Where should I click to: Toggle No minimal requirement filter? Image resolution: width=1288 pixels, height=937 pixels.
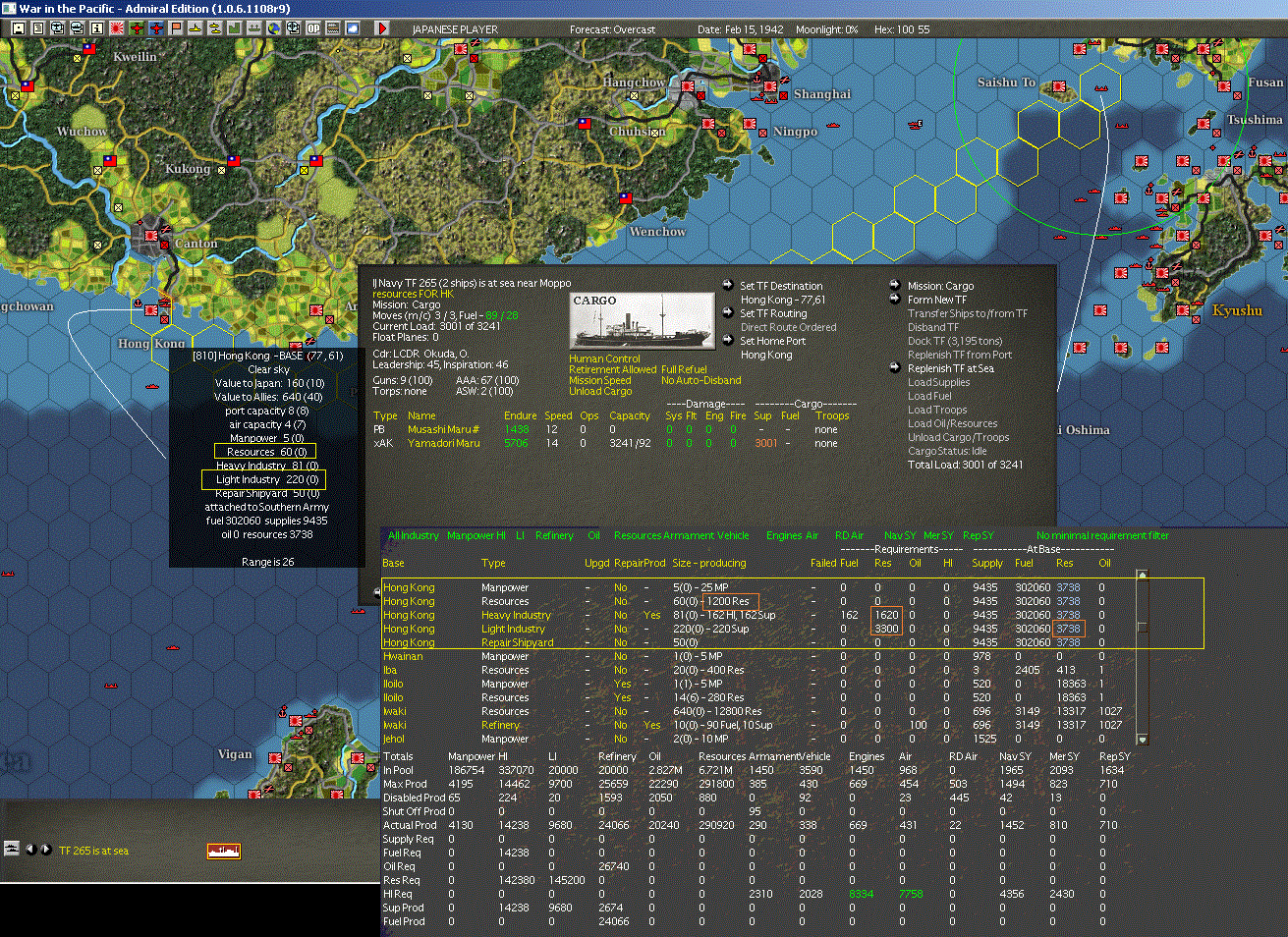point(1102,535)
